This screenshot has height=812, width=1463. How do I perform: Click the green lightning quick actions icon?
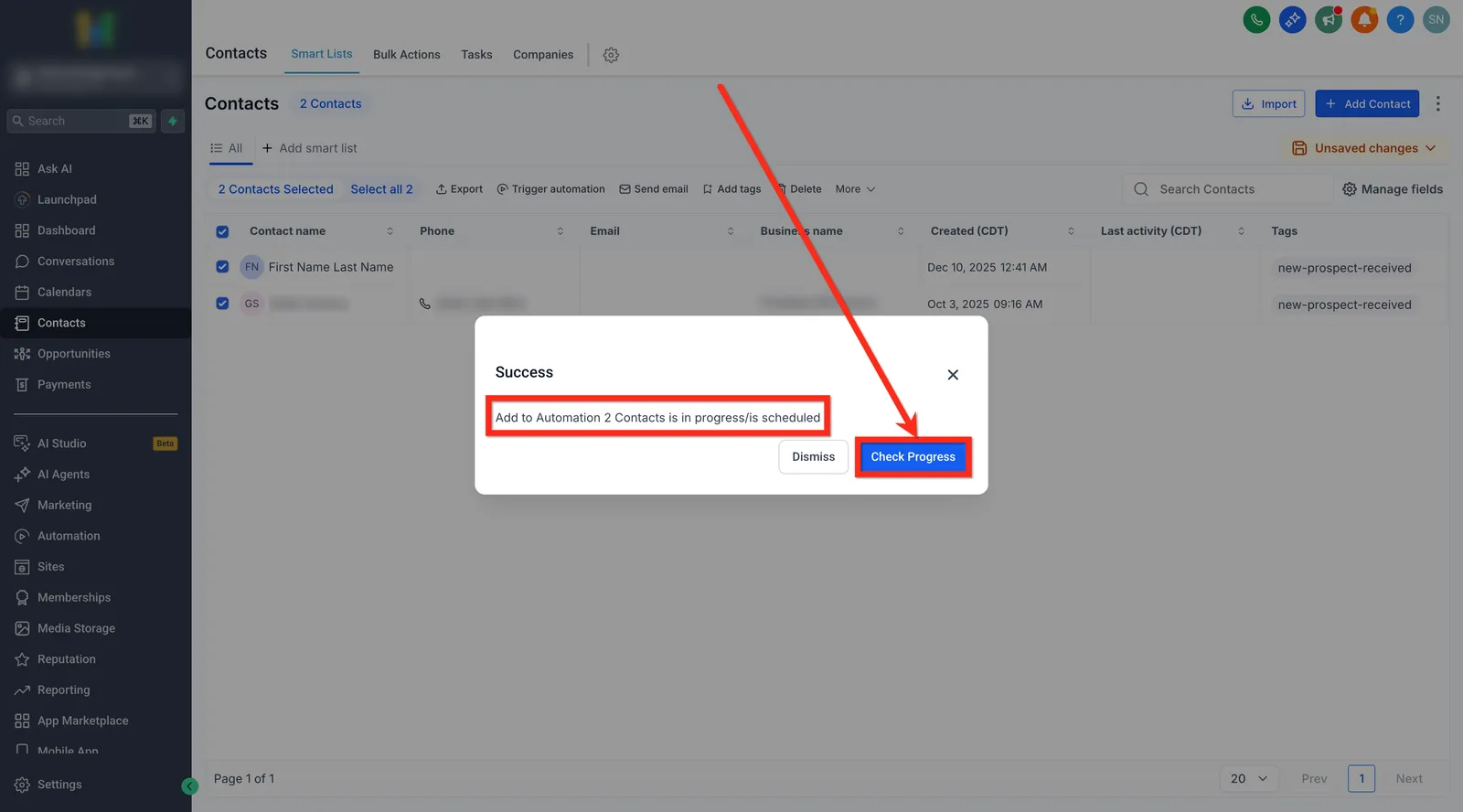(x=173, y=121)
